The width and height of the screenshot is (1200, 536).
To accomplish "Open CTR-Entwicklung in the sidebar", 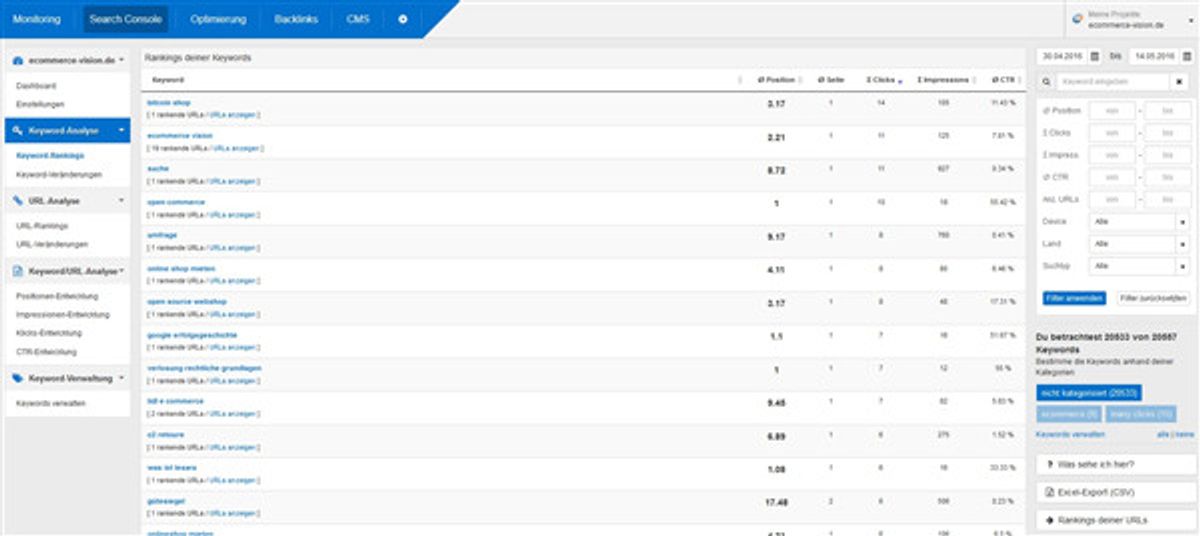I will tap(46, 351).
